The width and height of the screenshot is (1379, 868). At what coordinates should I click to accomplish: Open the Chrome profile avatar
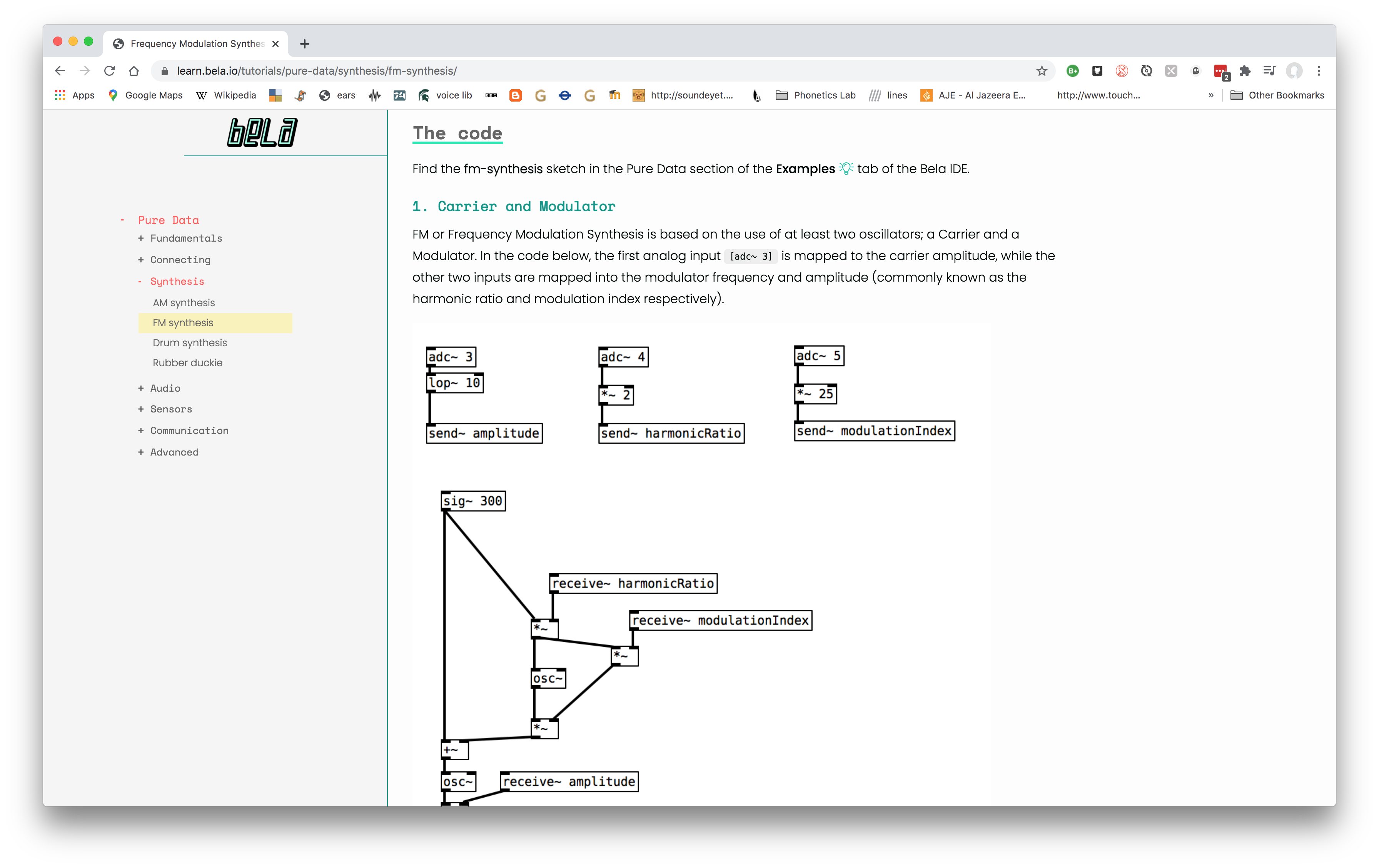pyautogui.click(x=1294, y=70)
